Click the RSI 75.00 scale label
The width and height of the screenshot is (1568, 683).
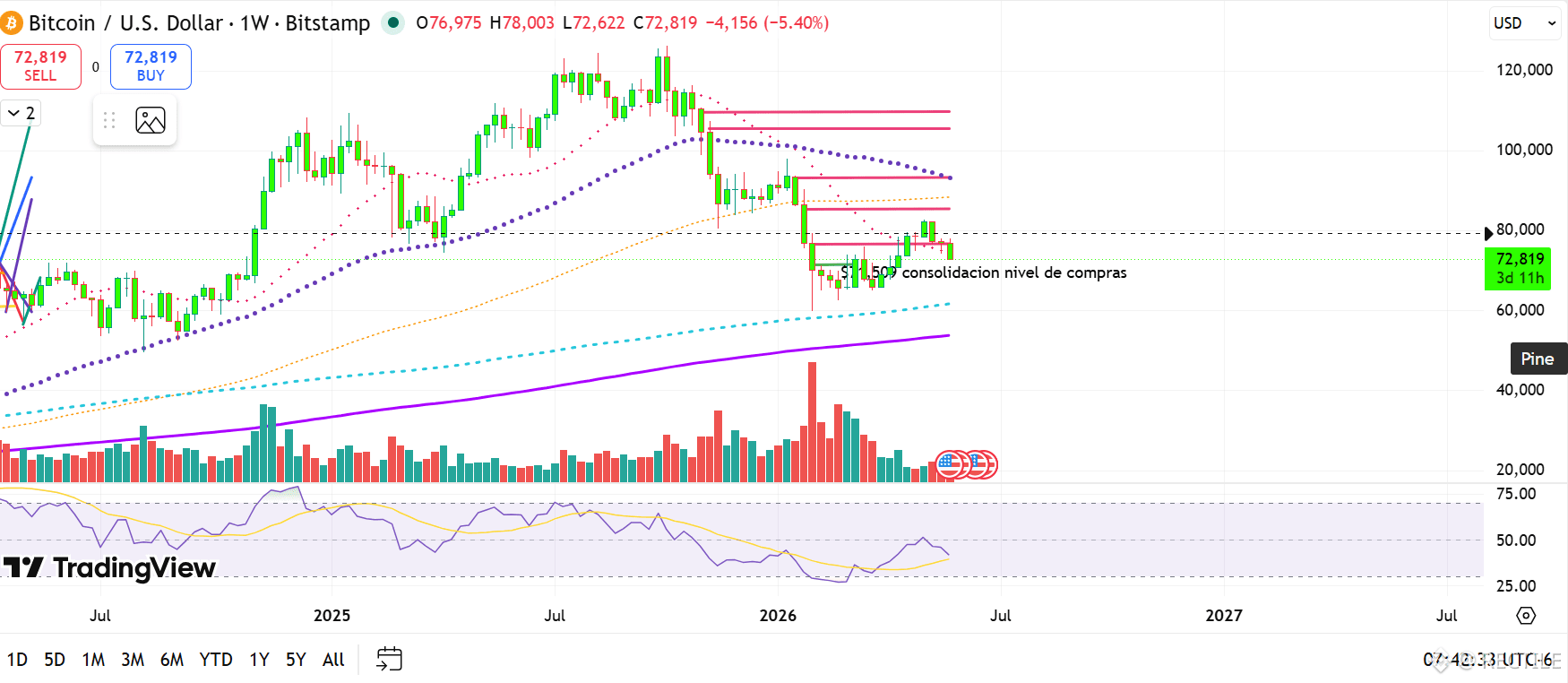[1516, 494]
